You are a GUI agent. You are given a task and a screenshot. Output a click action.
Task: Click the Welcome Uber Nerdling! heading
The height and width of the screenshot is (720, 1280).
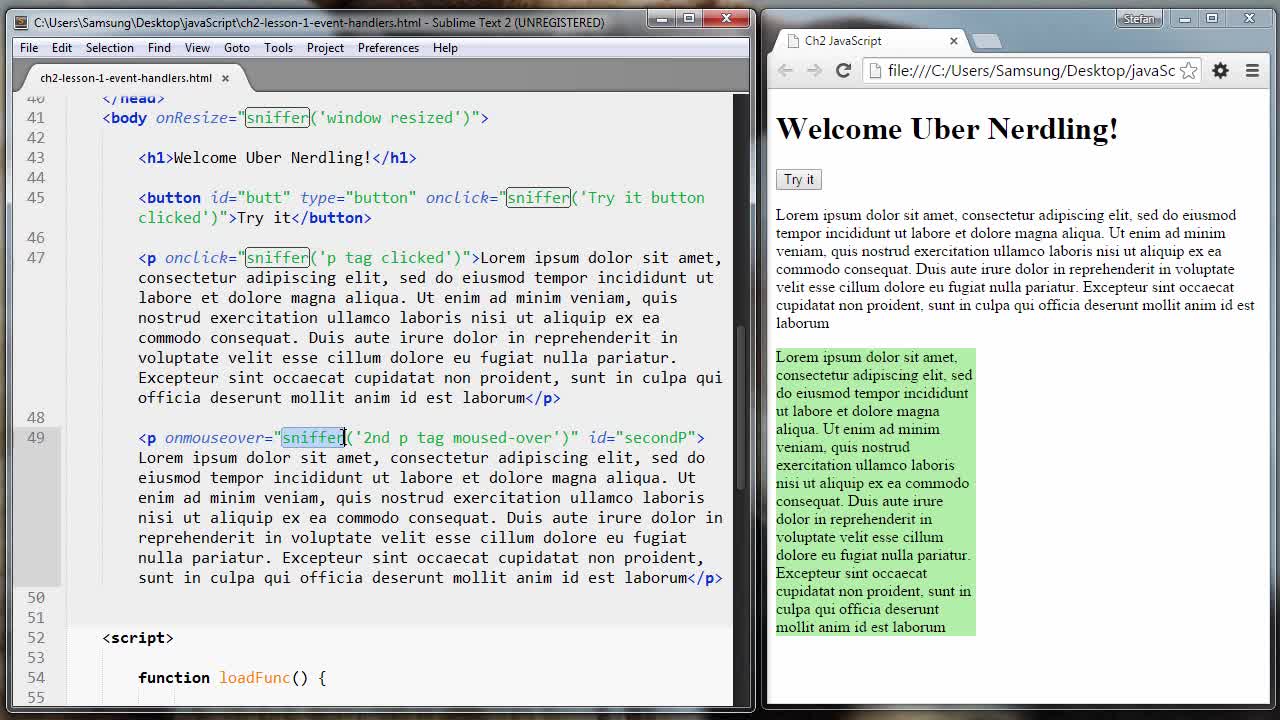point(947,129)
